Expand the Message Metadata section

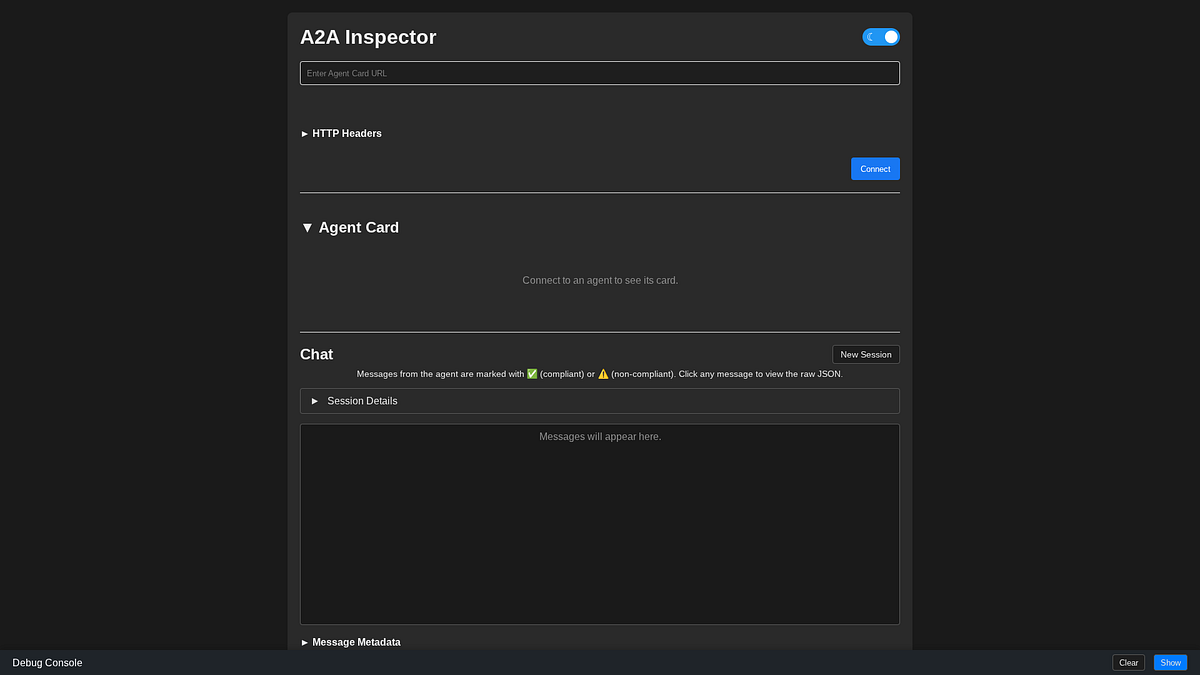point(355,642)
